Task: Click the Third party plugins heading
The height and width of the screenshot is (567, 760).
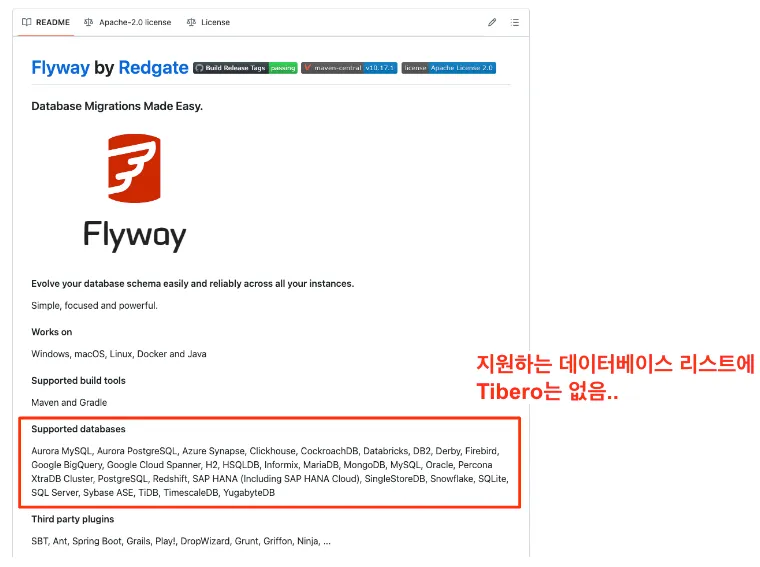Action: 73,519
